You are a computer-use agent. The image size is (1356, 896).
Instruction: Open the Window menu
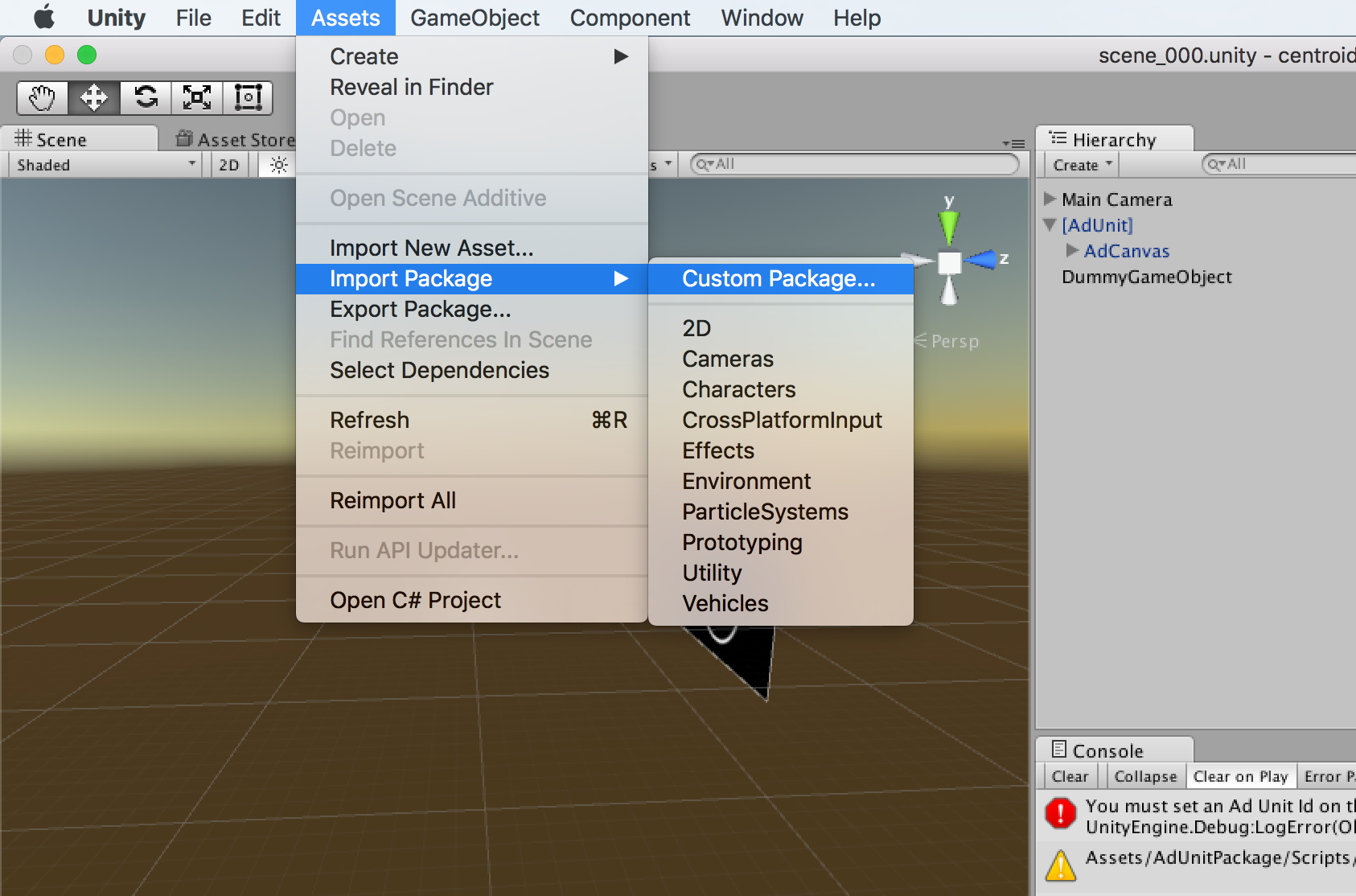click(762, 18)
